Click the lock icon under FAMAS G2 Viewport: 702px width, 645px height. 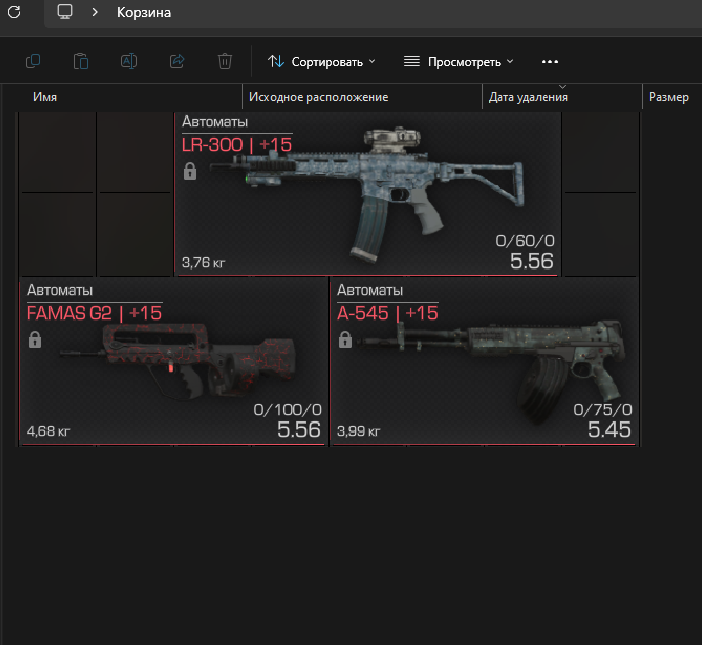coord(35,340)
